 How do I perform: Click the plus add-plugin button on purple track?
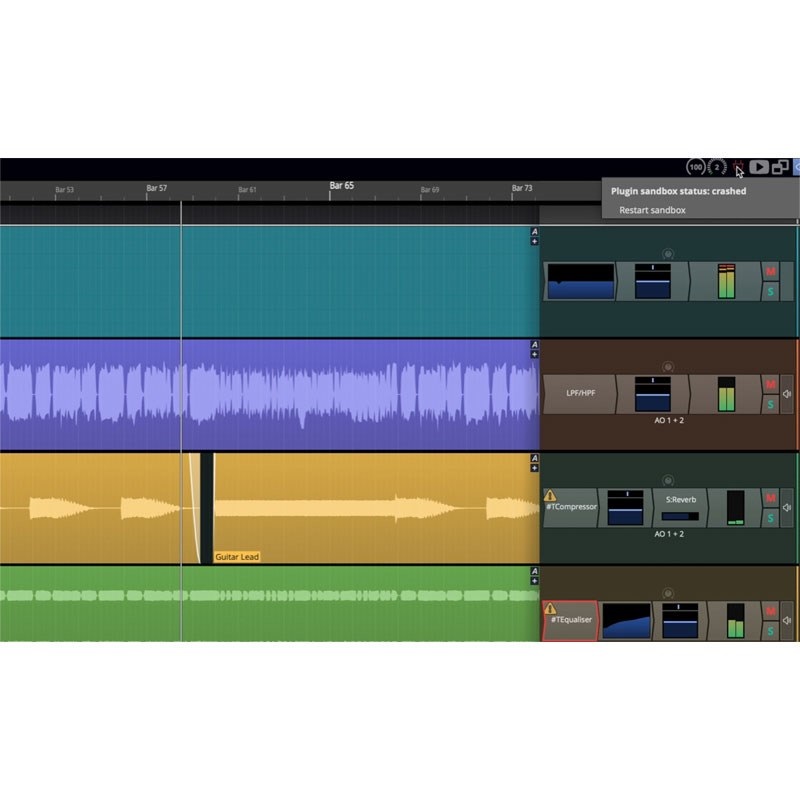coord(534,355)
